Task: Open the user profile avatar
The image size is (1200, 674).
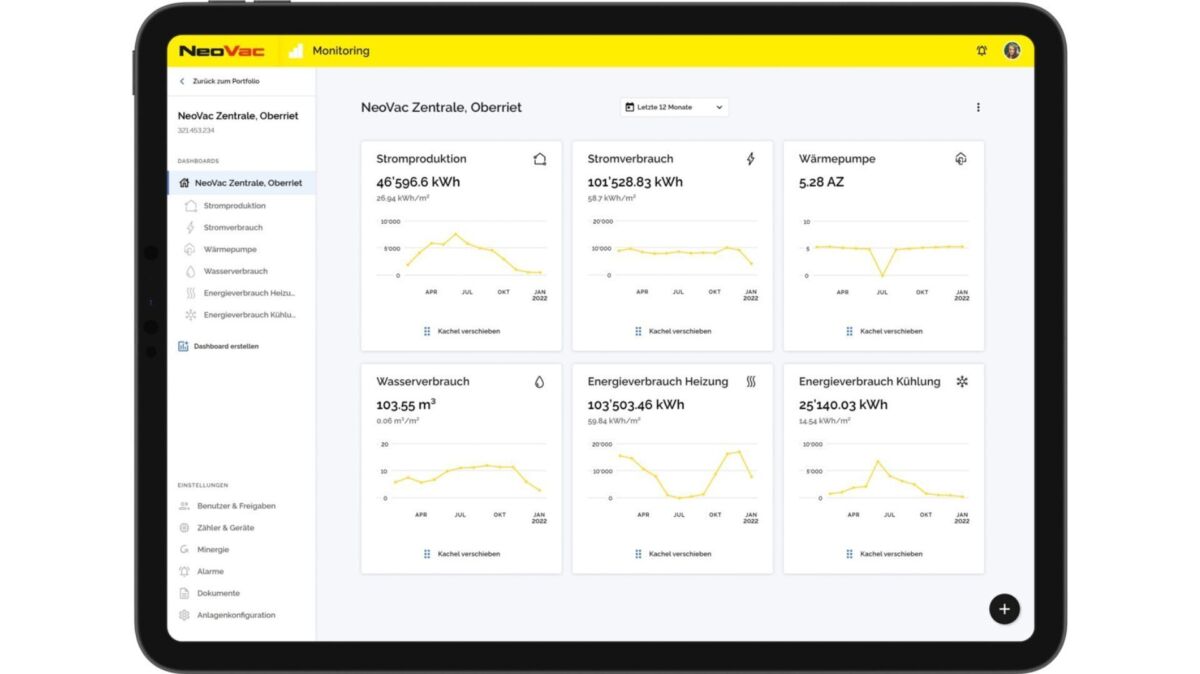Action: click(x=1012, y=51)
